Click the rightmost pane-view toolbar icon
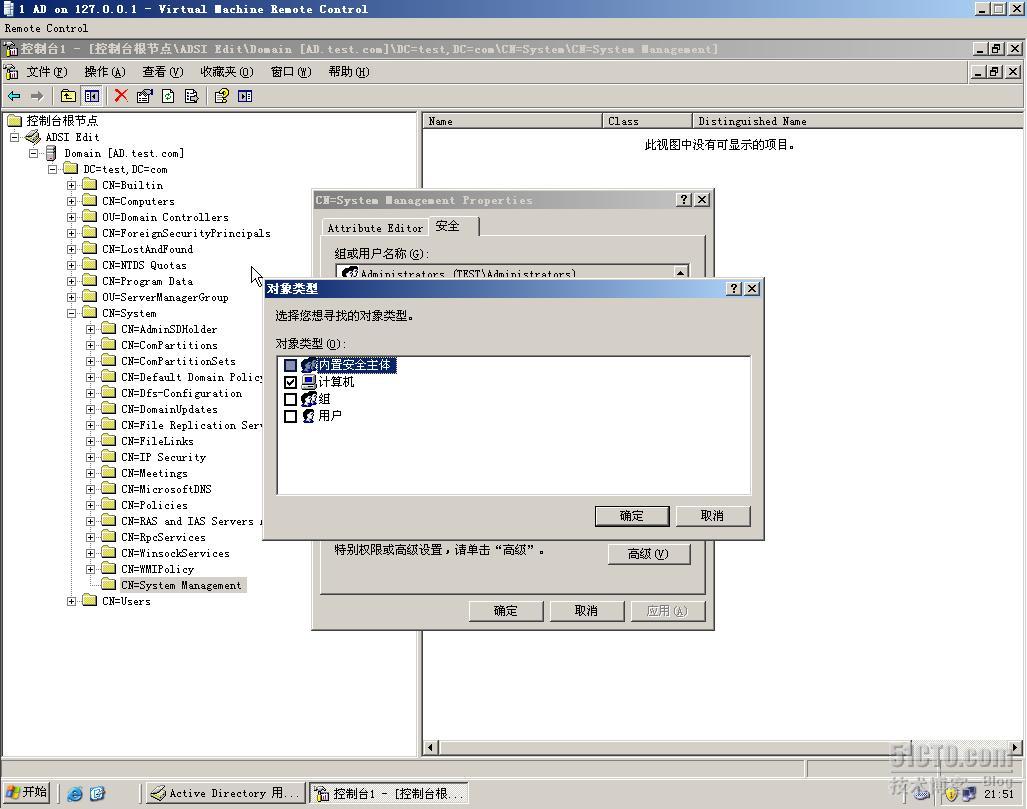The height and width of the screenshot is (809, 1027). [245, 96]
